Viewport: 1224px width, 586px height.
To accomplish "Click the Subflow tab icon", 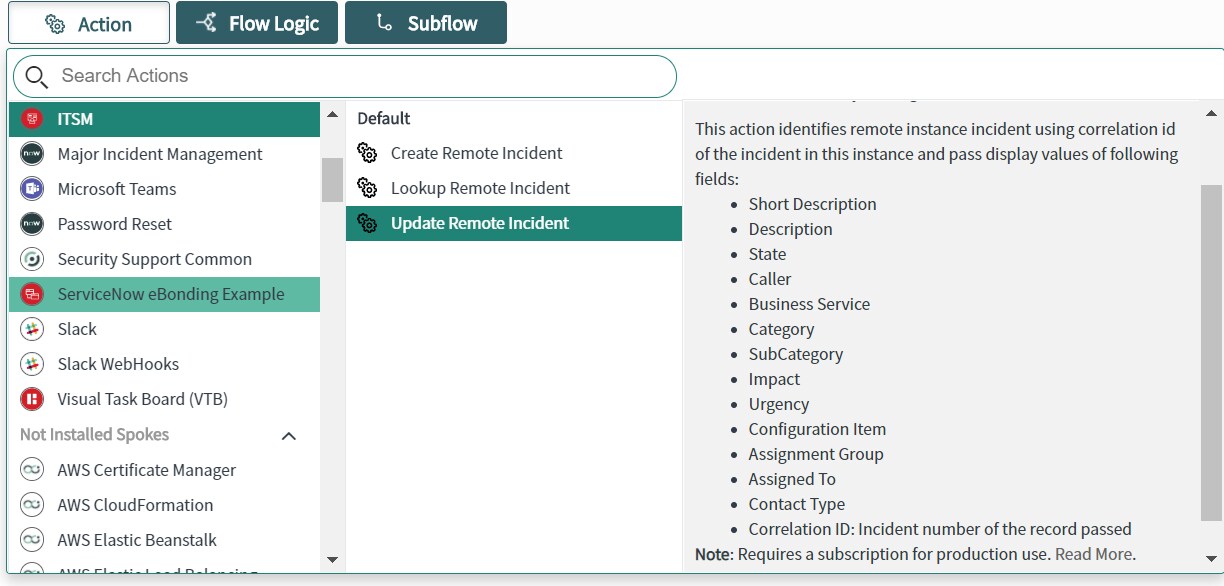I will tap(384, 23).
